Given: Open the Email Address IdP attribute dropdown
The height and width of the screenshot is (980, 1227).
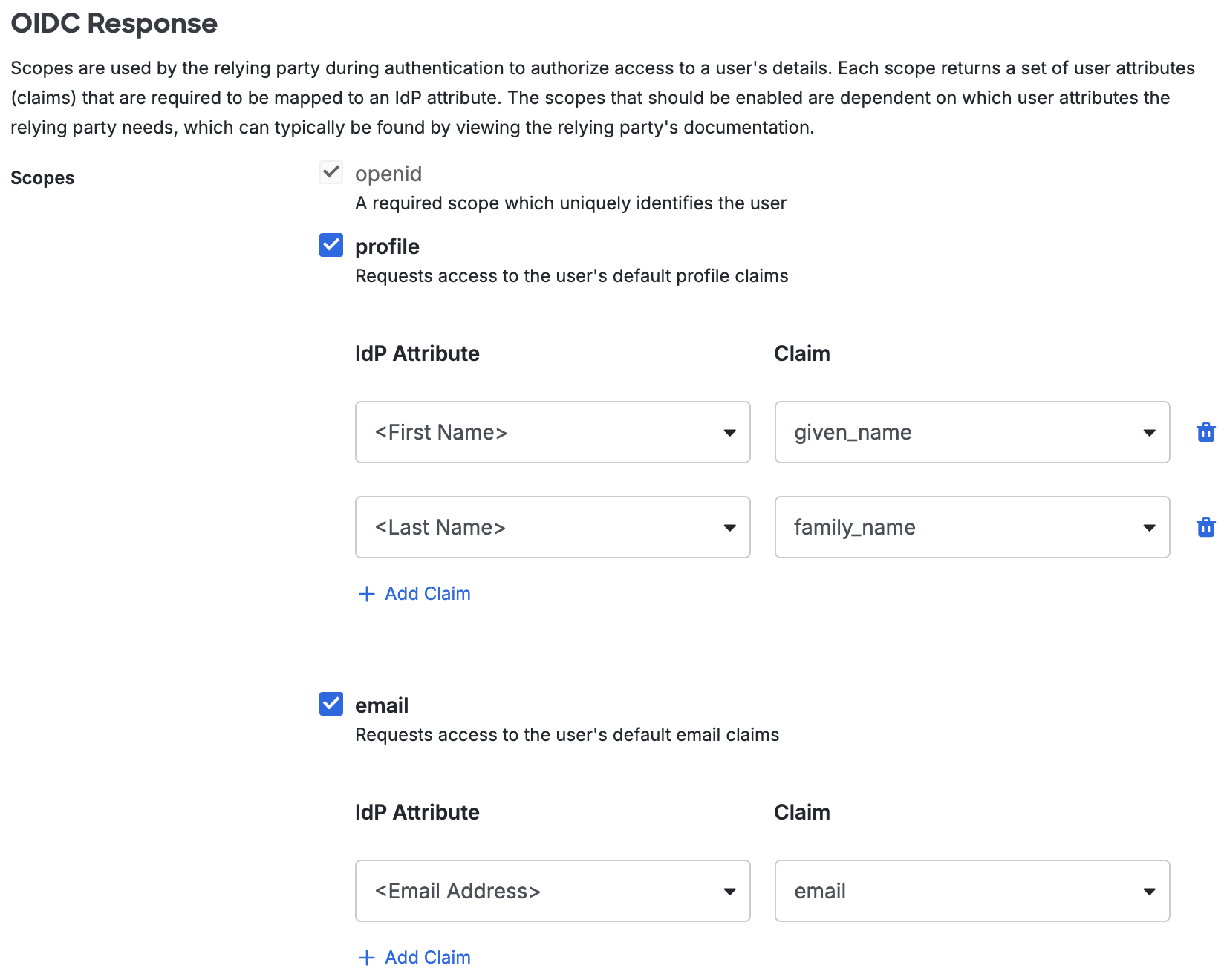Looking at the screenshot, I should [x=553, y=891].
